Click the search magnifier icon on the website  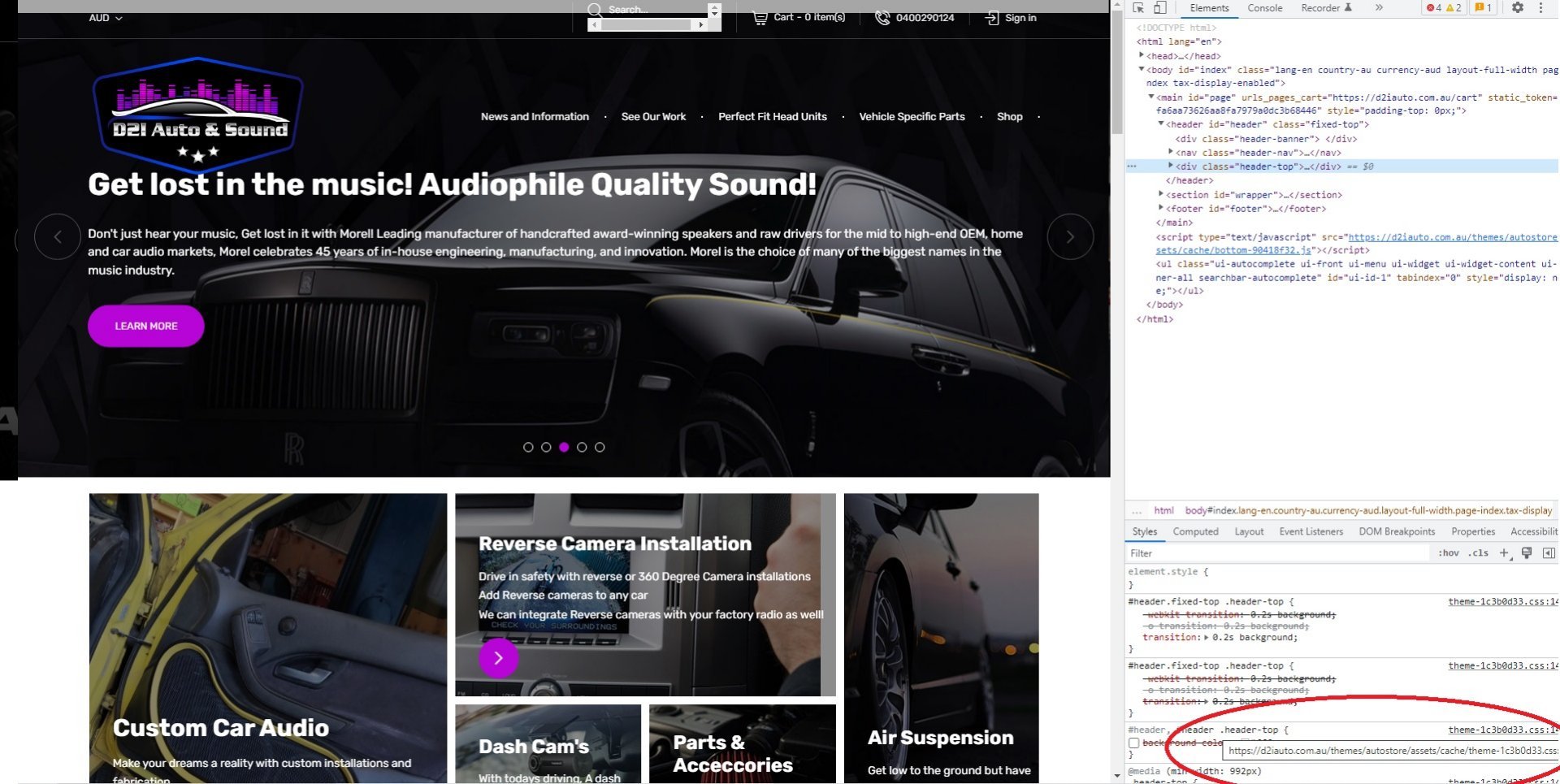[x=596, y=10]
